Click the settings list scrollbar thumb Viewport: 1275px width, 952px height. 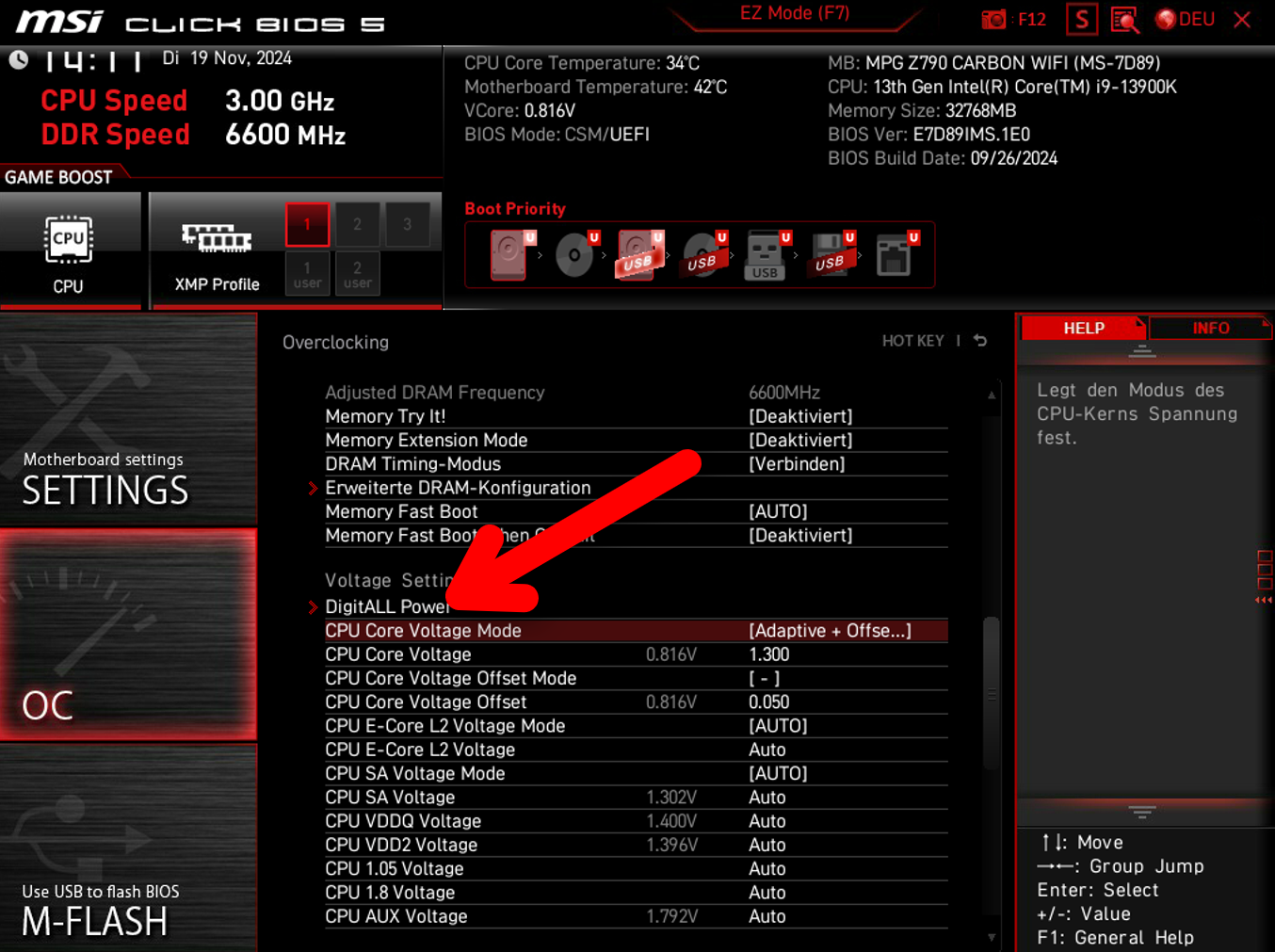pyautogui.click(x=992, y=693)
